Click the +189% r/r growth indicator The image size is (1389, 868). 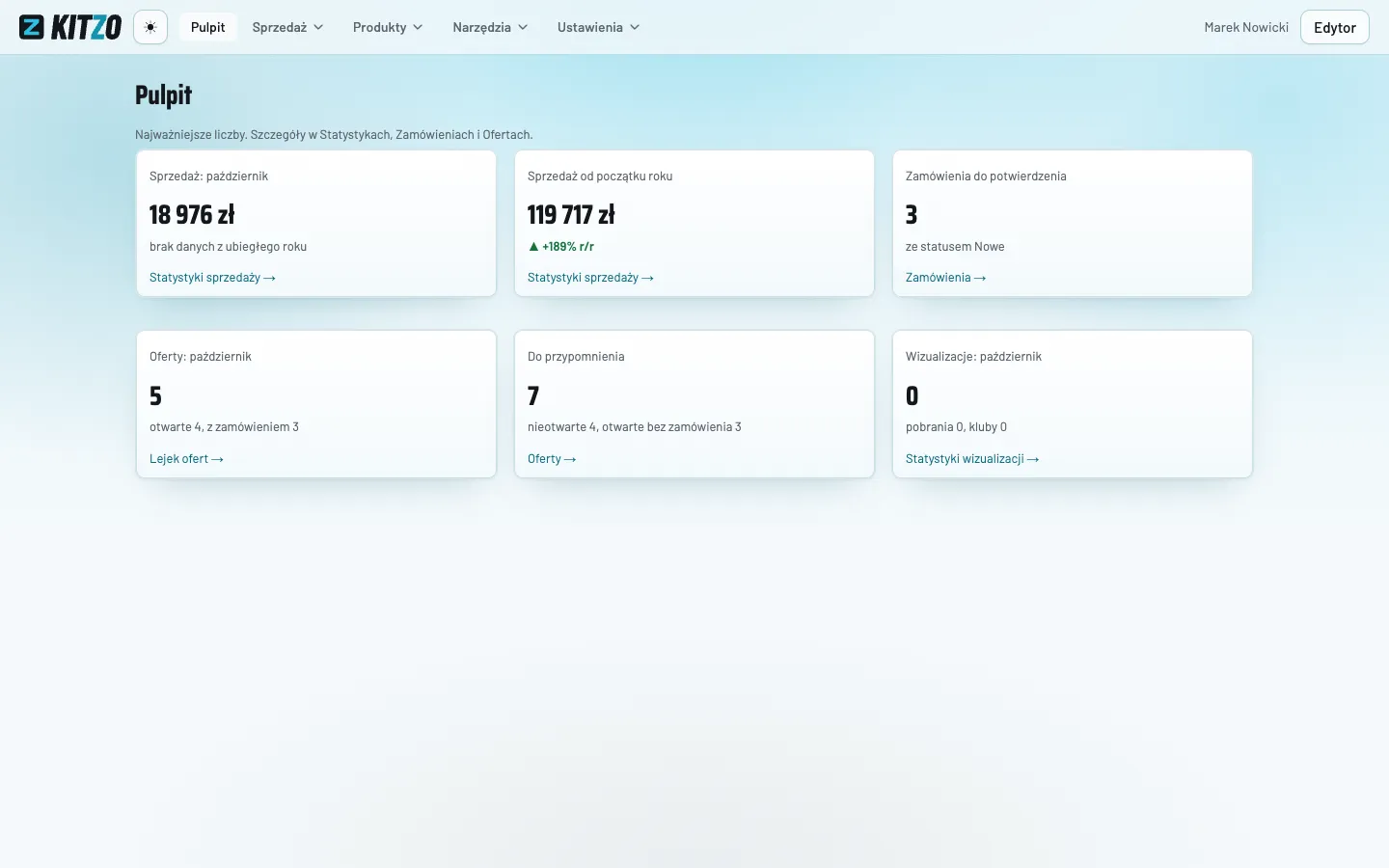(x=561, y=247)
